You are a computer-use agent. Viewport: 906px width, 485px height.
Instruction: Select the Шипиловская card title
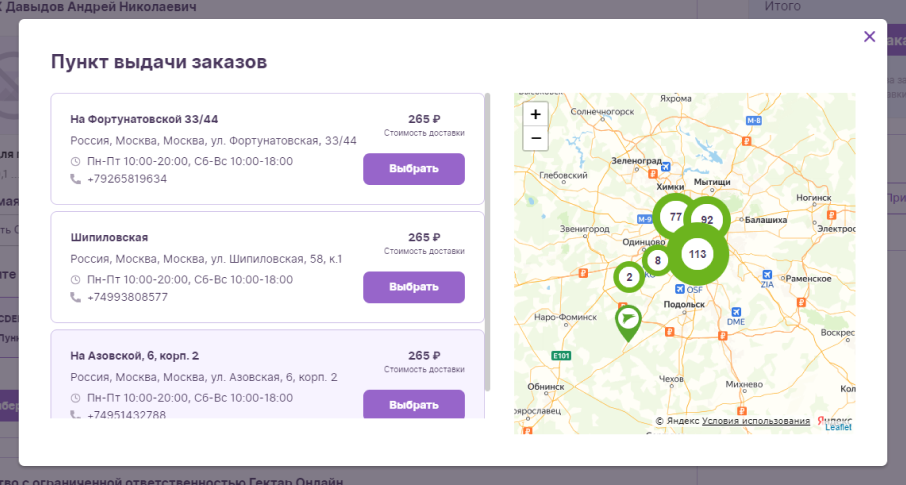click(x=110, y=237)
